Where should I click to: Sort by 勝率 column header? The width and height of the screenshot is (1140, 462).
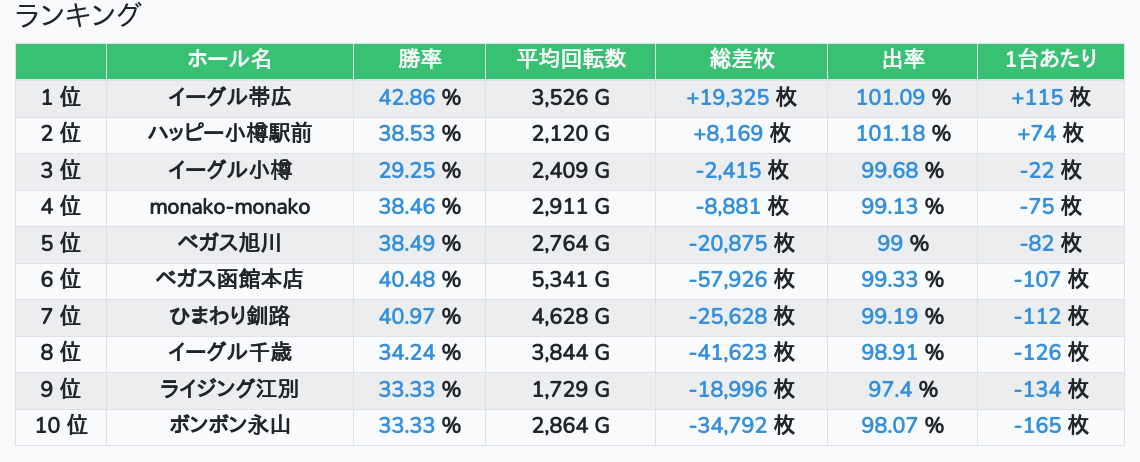coord(420,60)
